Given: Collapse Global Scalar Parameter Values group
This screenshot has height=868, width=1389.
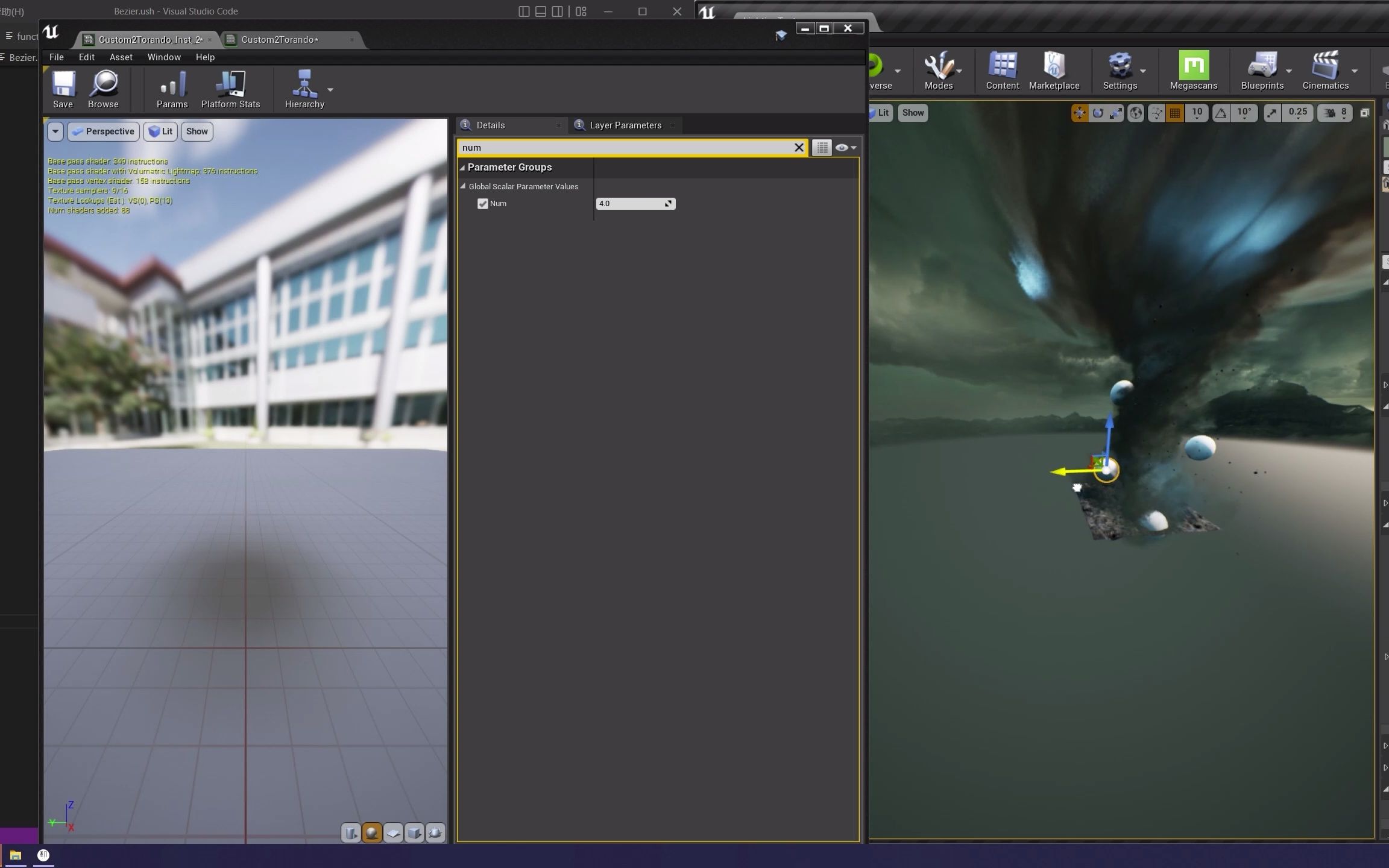Looking at the screenshot, I should click(x=462, y=186).
